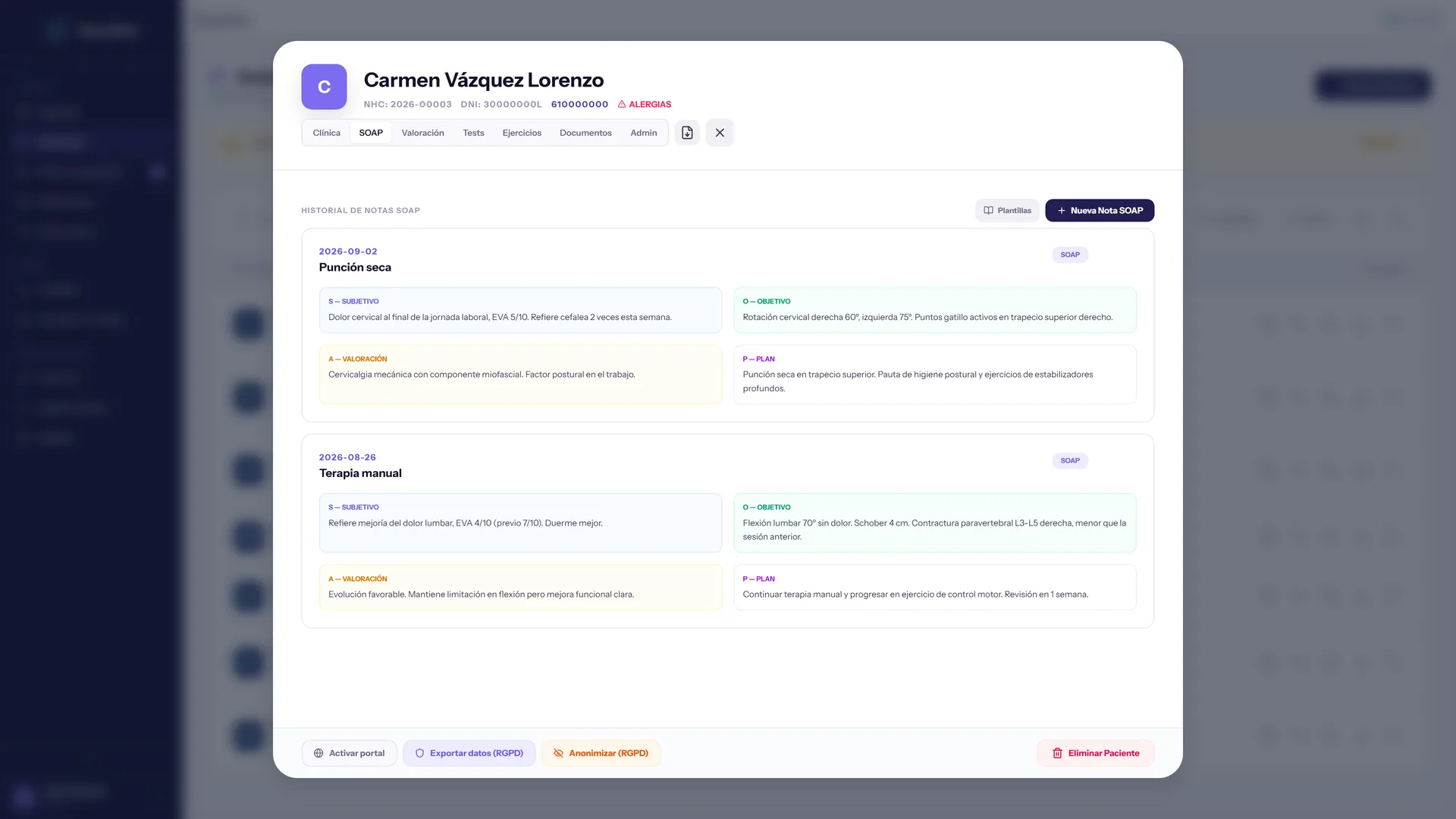
Task: Click the Valoración box about cervicalgia mecánica
Action: pyautogui.click(x=520, y=375)
